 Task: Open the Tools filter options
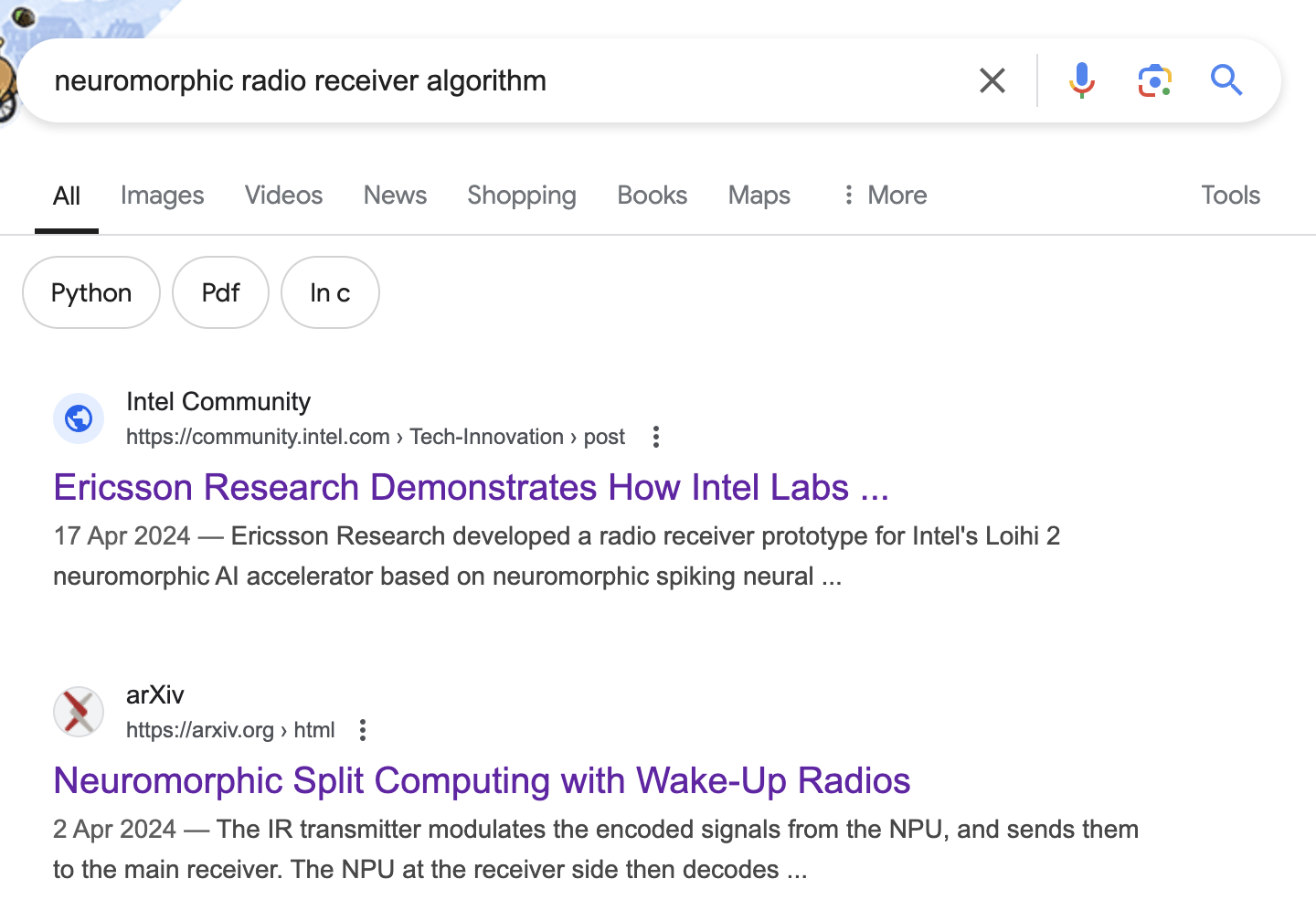coord(1230,195)
